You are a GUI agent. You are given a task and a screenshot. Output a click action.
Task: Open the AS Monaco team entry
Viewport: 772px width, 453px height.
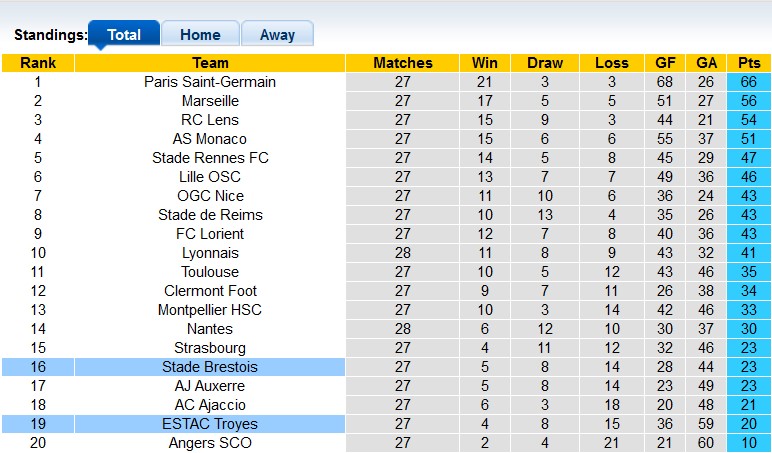210,139
